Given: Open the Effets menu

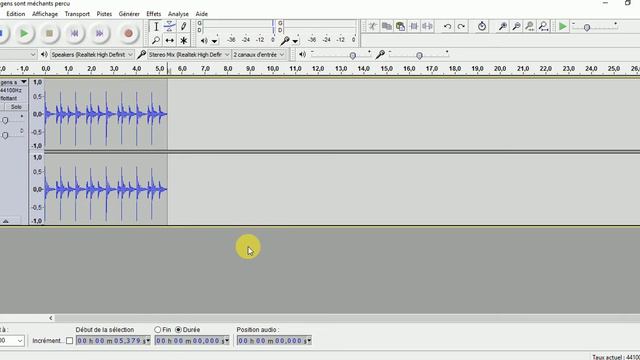Looking at the screenshot, I should [153, 14].
